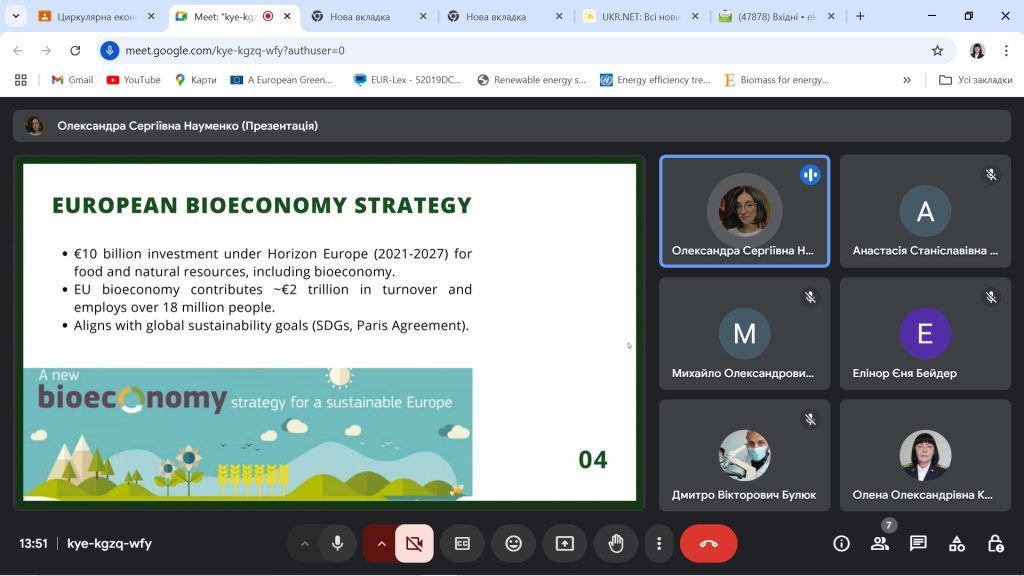Expand video settings arrow beside camera button

pyautogui.click(x=380, y=543)
